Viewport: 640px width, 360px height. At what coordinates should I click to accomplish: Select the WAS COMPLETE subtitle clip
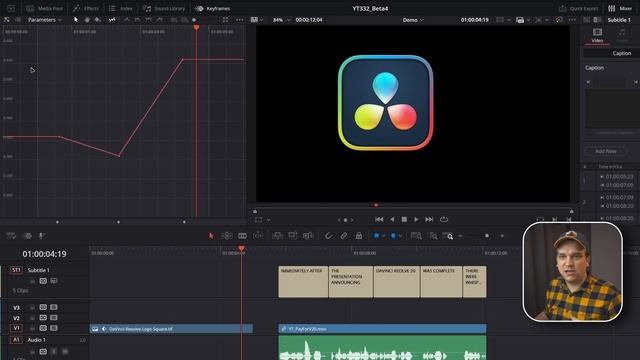(x=441, y=282)
